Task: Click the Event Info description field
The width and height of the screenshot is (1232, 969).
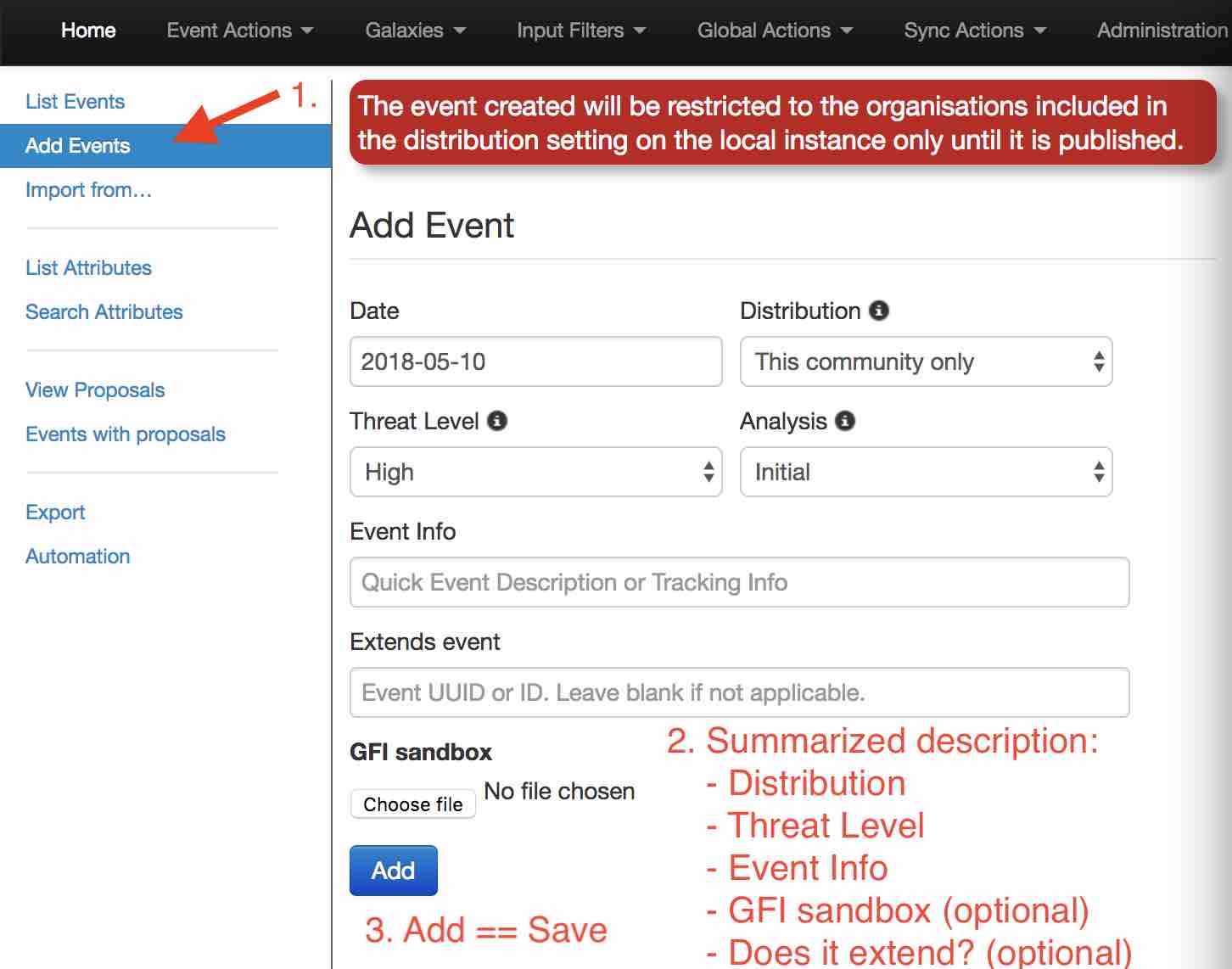Action: [x=738, y=582]
